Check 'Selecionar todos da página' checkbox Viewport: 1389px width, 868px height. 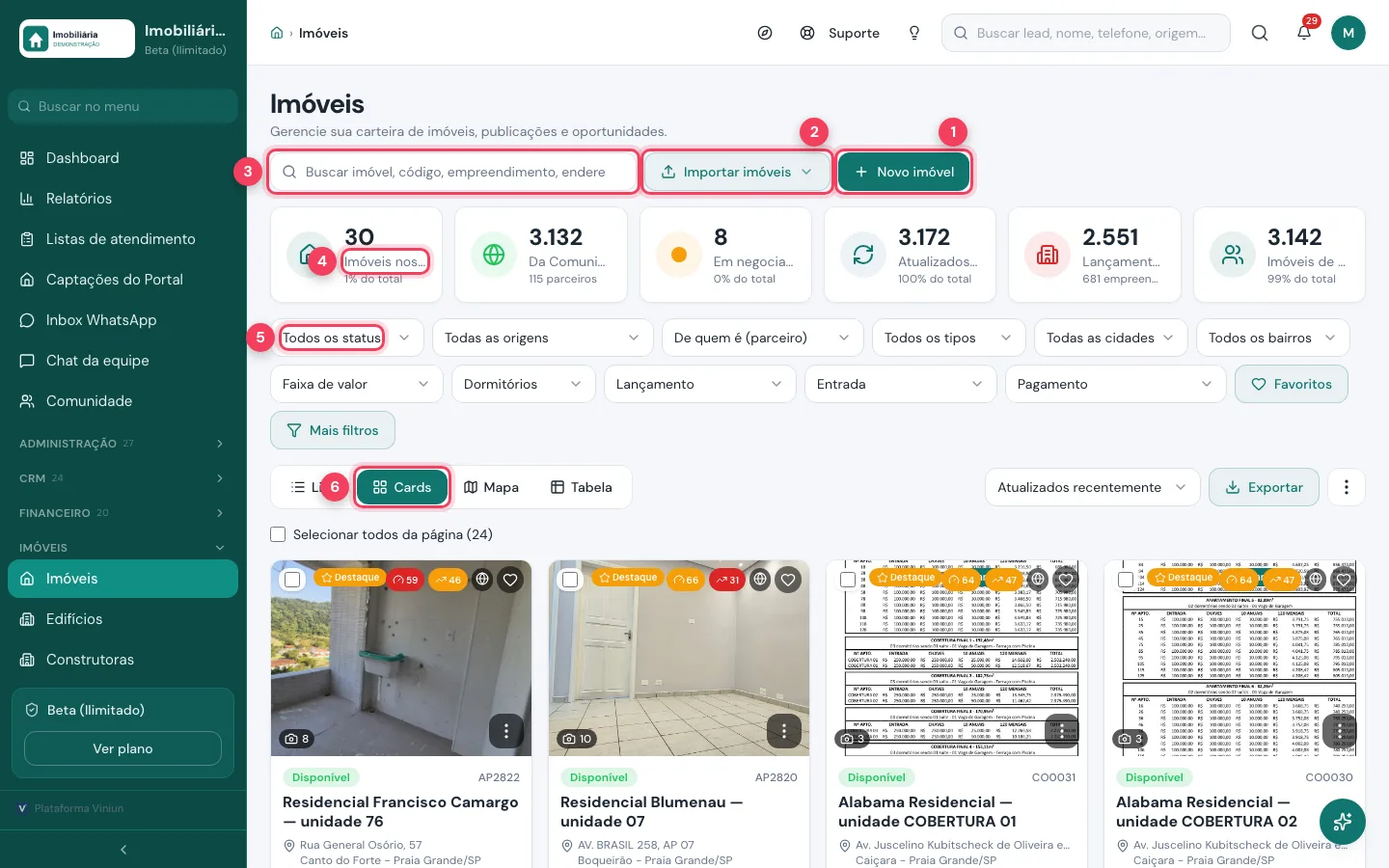click(278, 534)
